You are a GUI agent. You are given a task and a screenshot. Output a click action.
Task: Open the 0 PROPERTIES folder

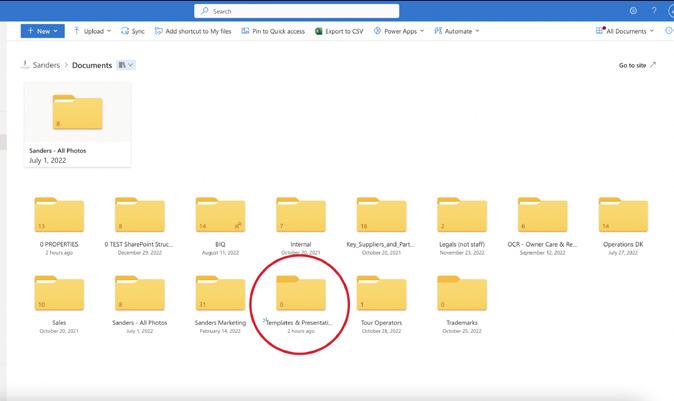[x=59, y=215]
